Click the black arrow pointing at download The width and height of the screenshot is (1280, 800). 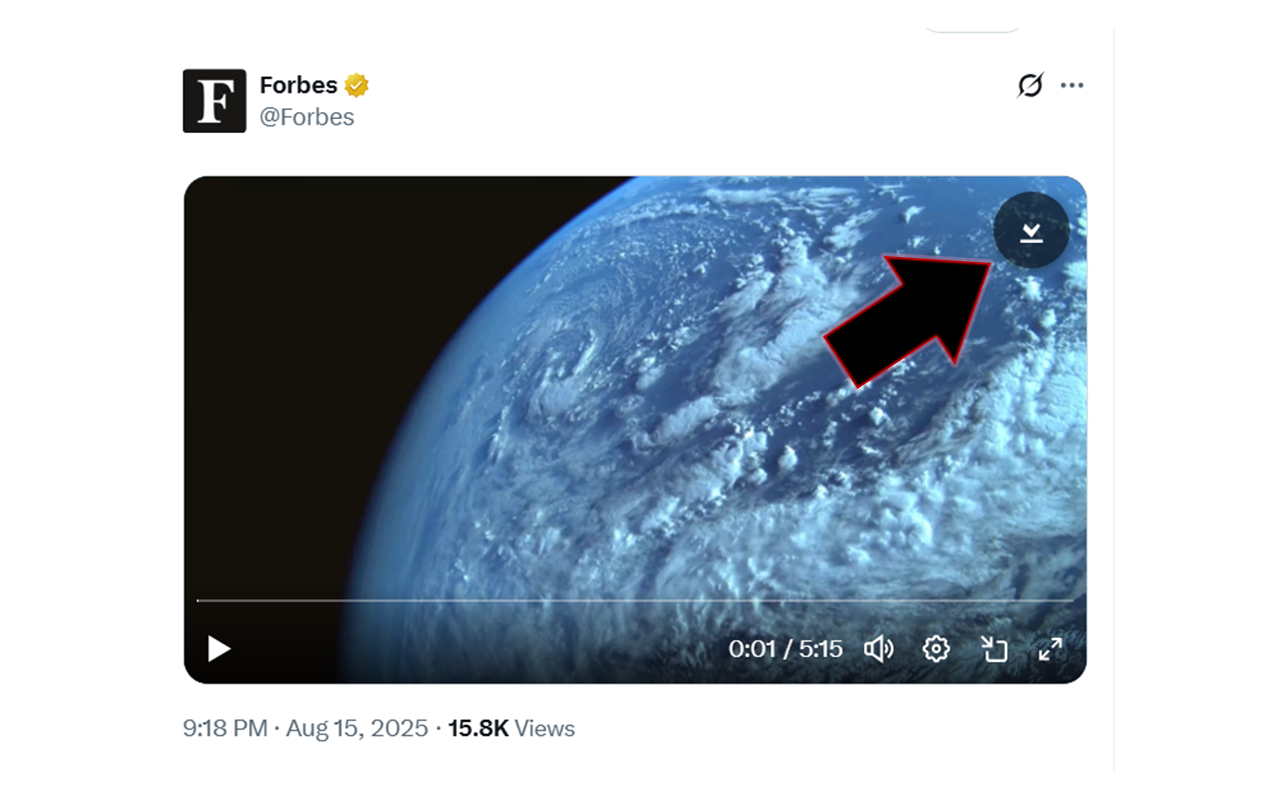click(905, 320)
